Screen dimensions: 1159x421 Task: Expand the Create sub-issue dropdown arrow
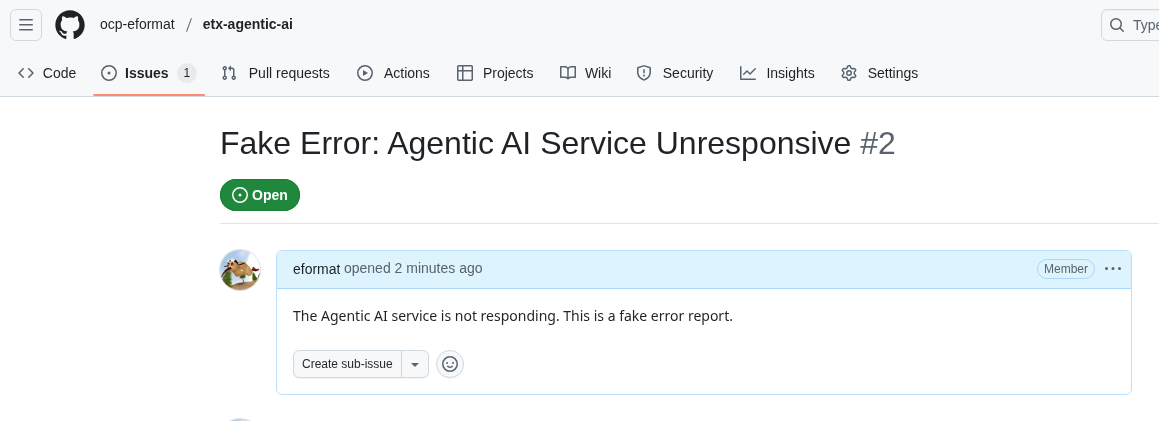tap(415, 364)
